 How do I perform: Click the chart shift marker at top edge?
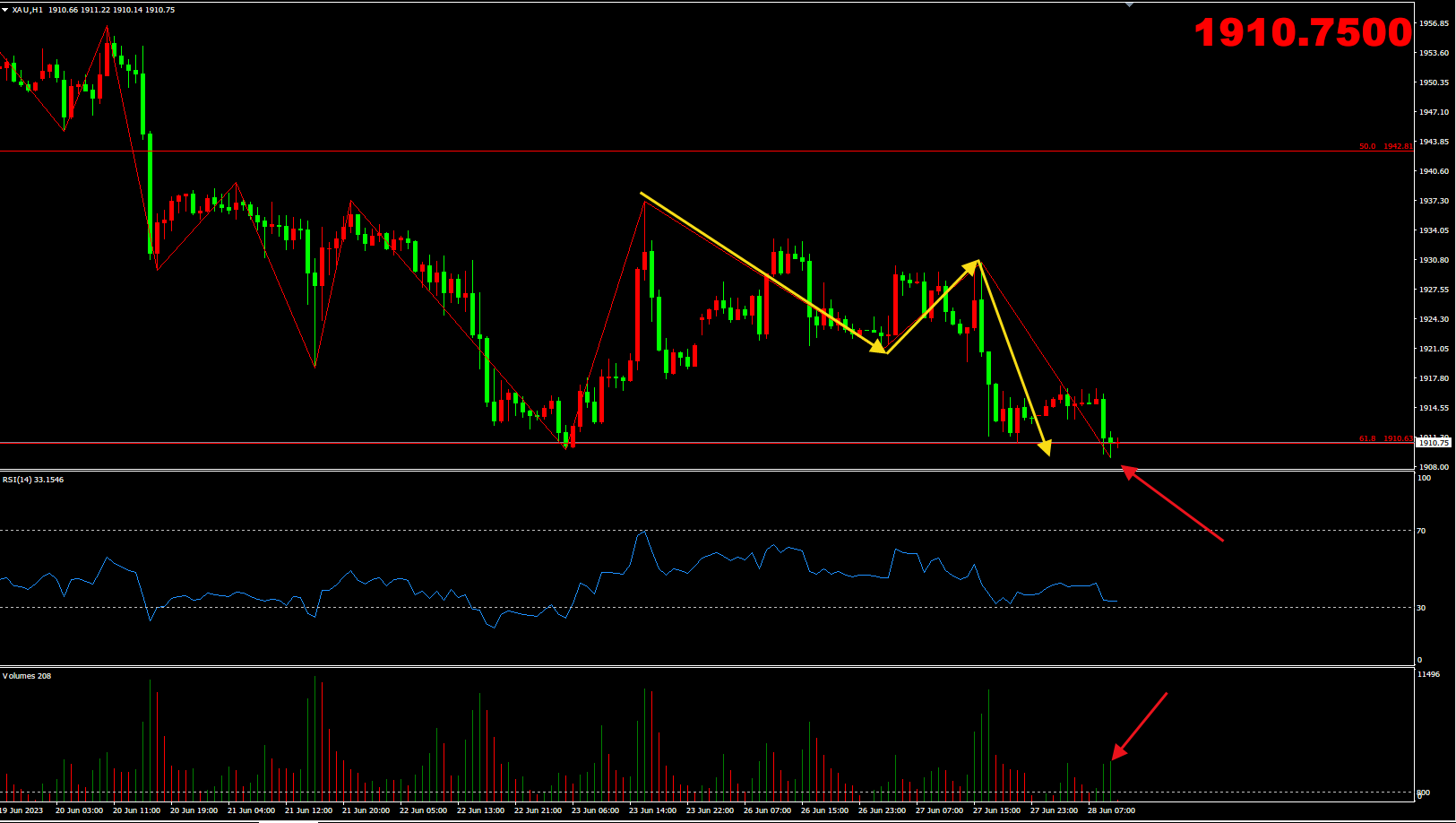1129,4
